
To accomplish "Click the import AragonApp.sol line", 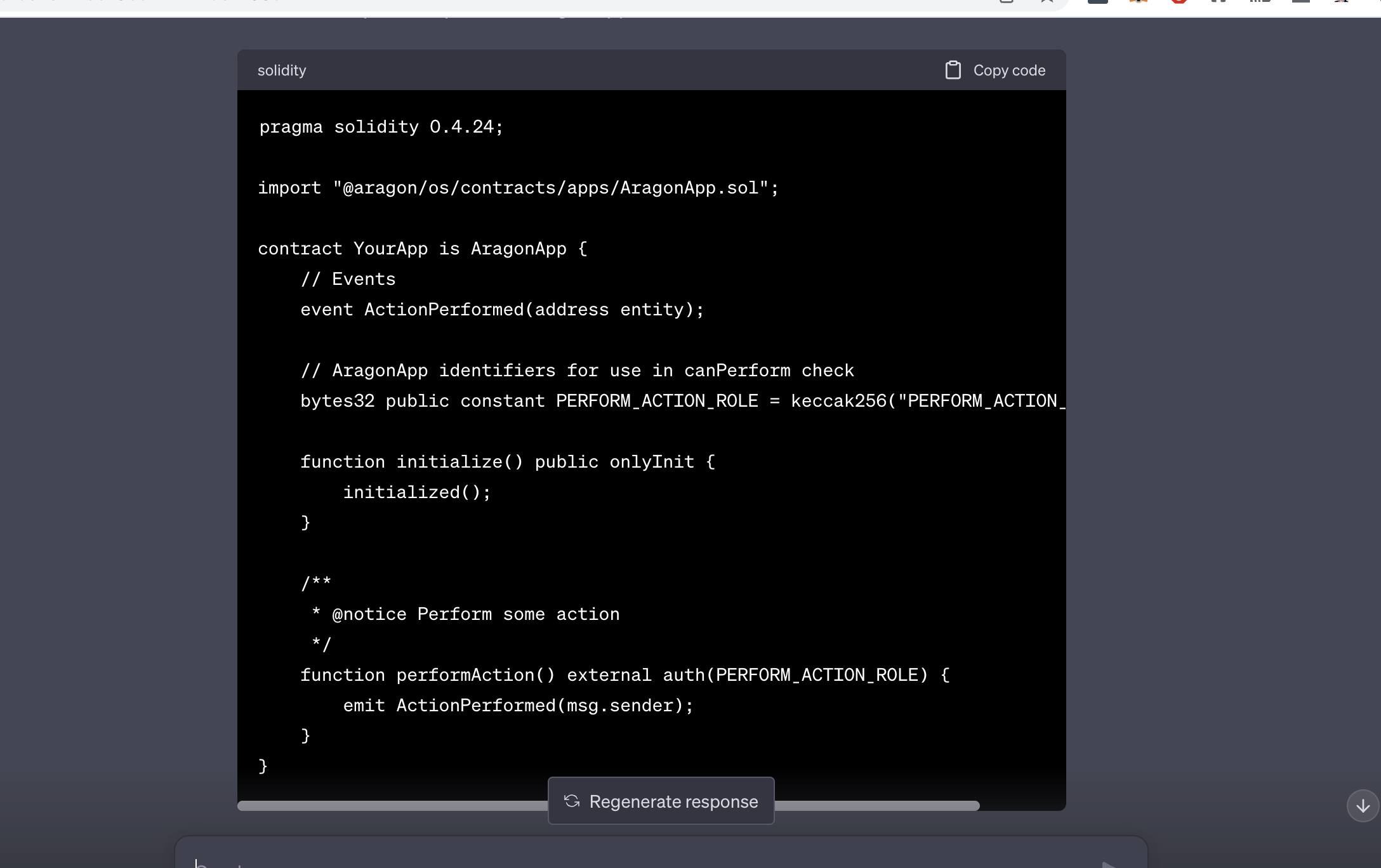I will click(518, 188).
